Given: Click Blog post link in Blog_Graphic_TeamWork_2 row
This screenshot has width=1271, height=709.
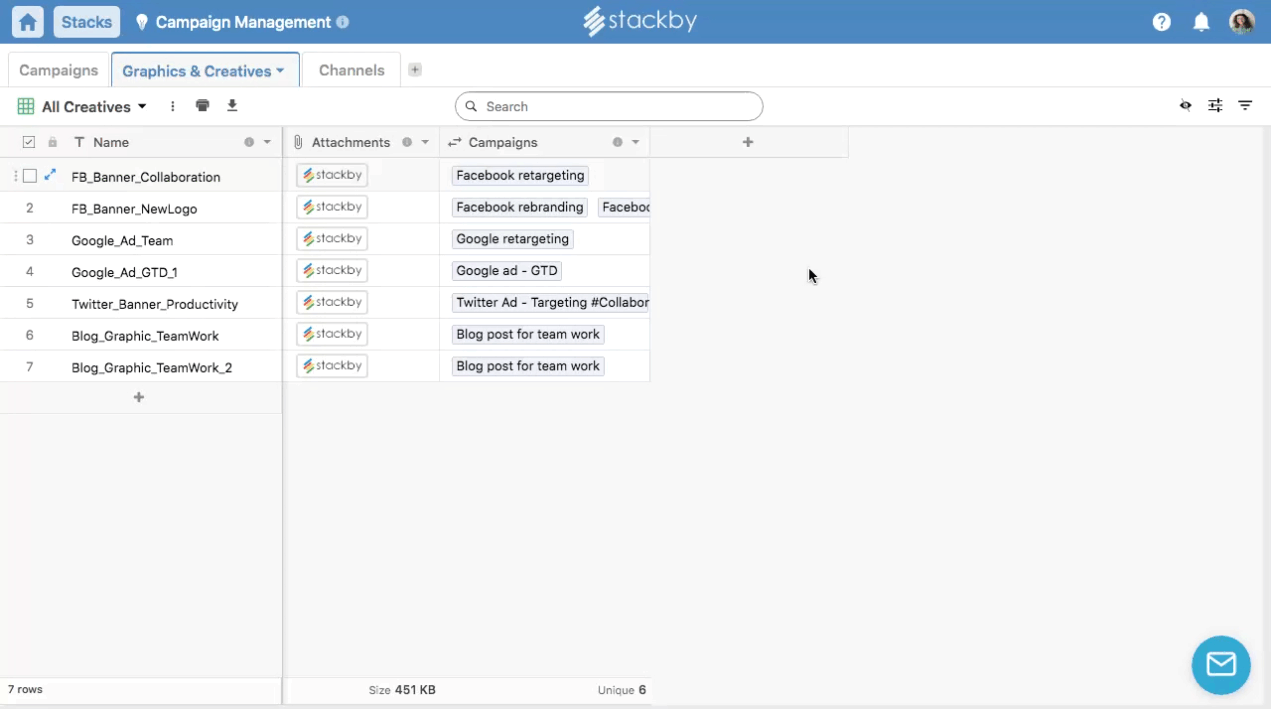Looking at the screenshot, I should [x=528, y=366].
